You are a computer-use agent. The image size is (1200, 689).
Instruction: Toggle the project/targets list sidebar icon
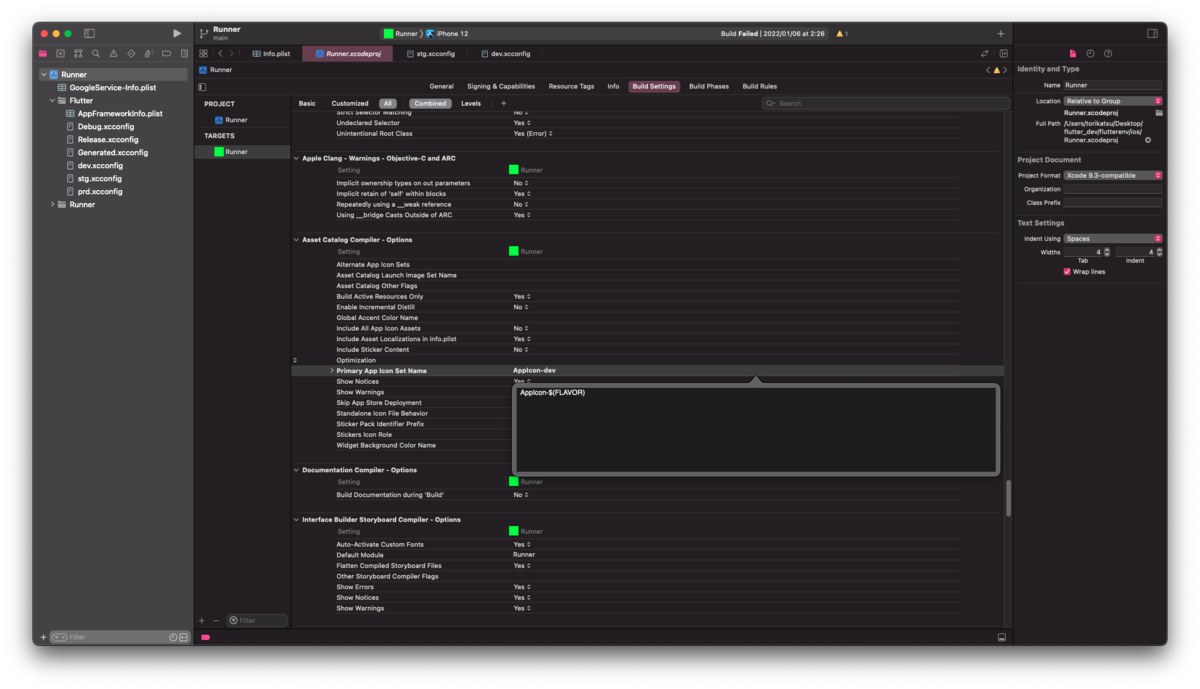click(x=202, y=87)
